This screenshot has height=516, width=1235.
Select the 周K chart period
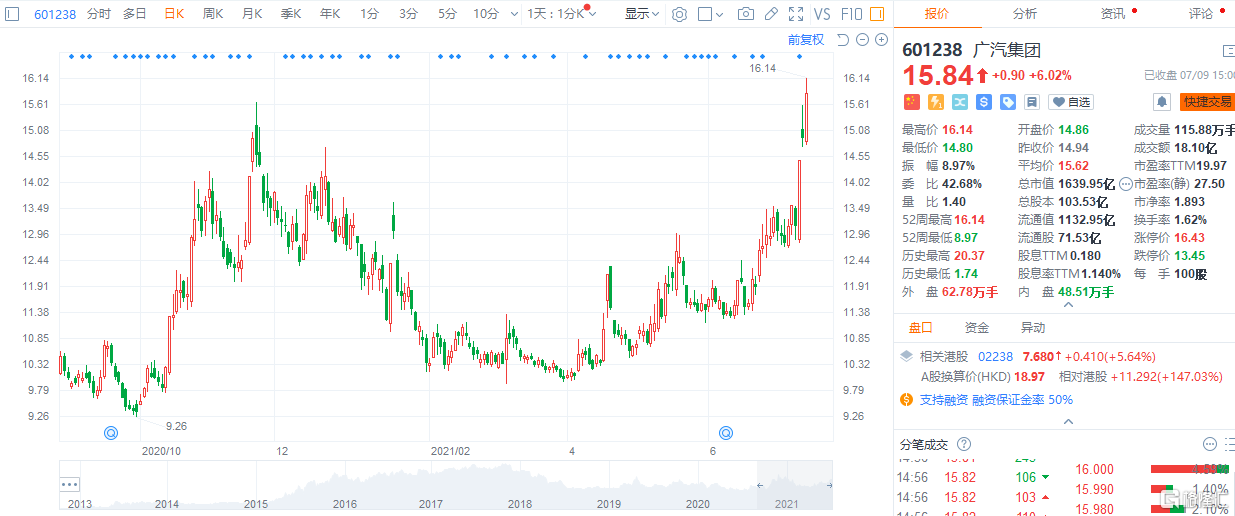[x=212, y=14]
